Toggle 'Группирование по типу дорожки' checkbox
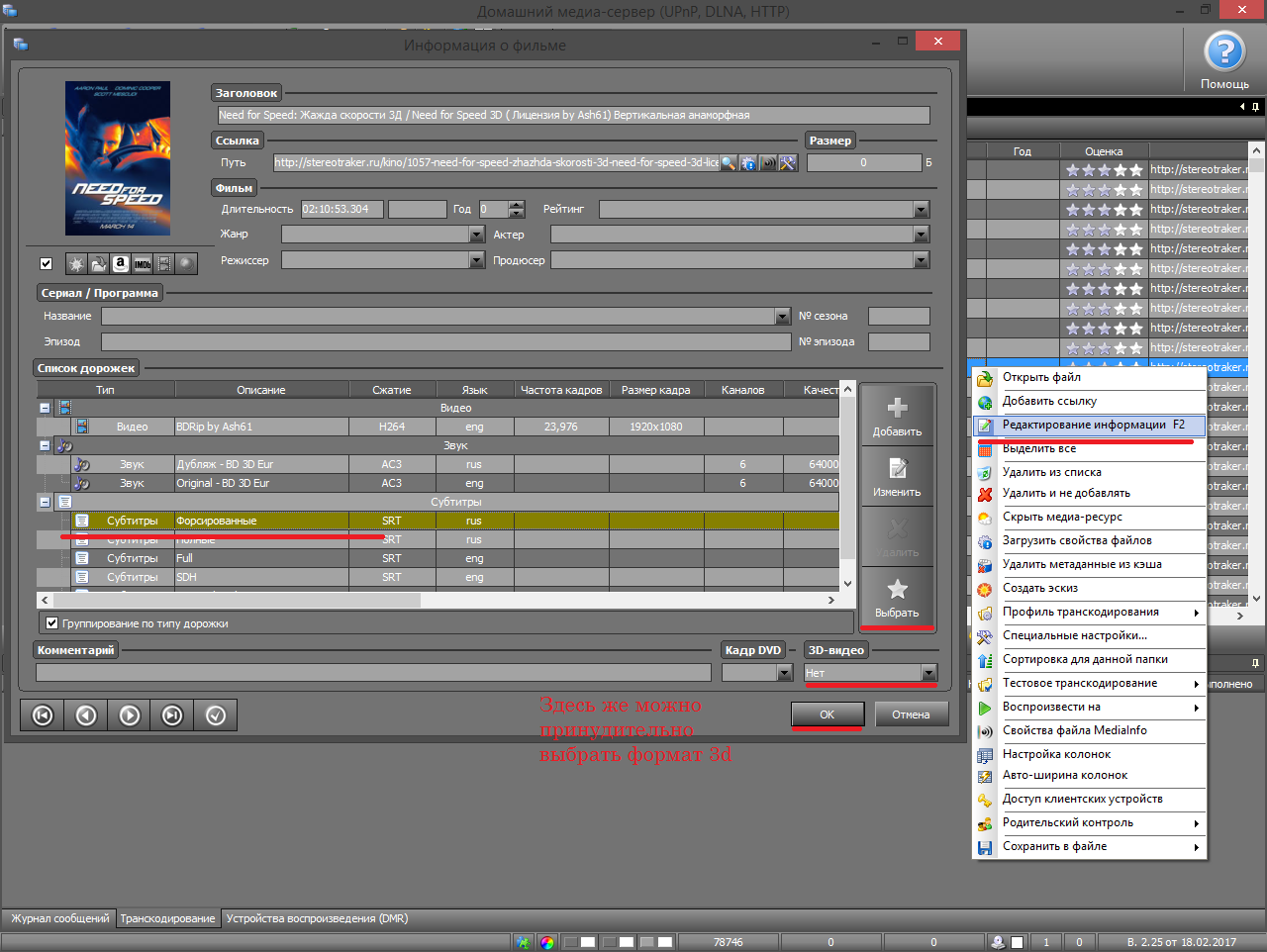Image resolution: width=1267 pixels, height=952 pixels. coord(52,623)
